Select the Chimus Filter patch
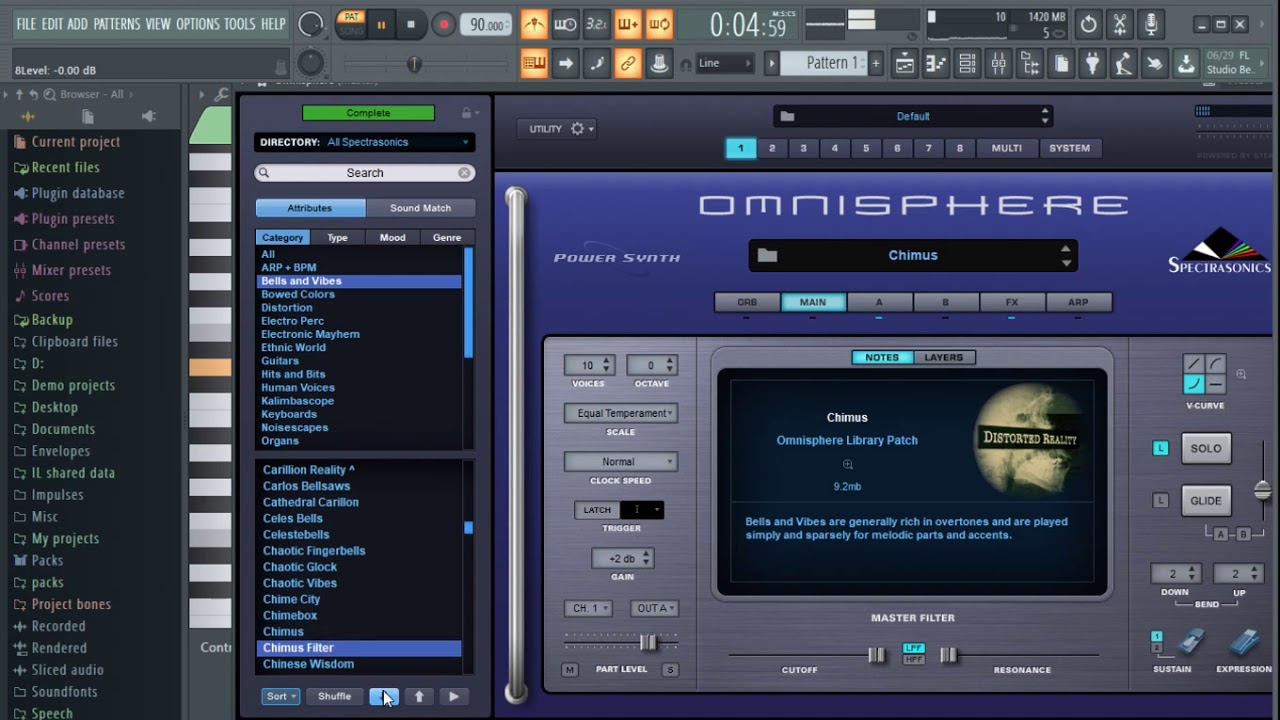This screenshot has width=1280, height=720. 359,648
